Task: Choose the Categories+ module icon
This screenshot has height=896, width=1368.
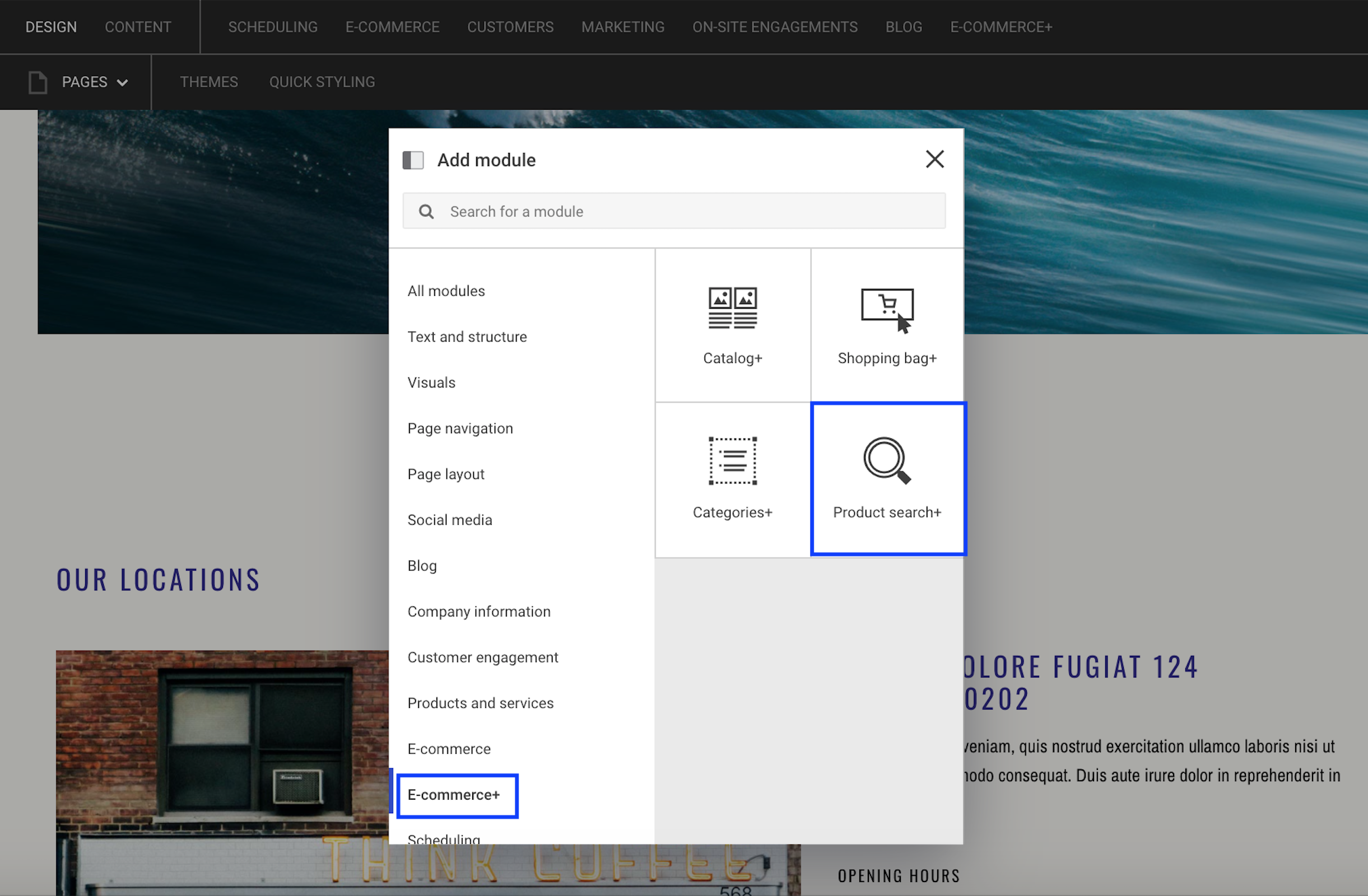Action: (x=732, y=461)
